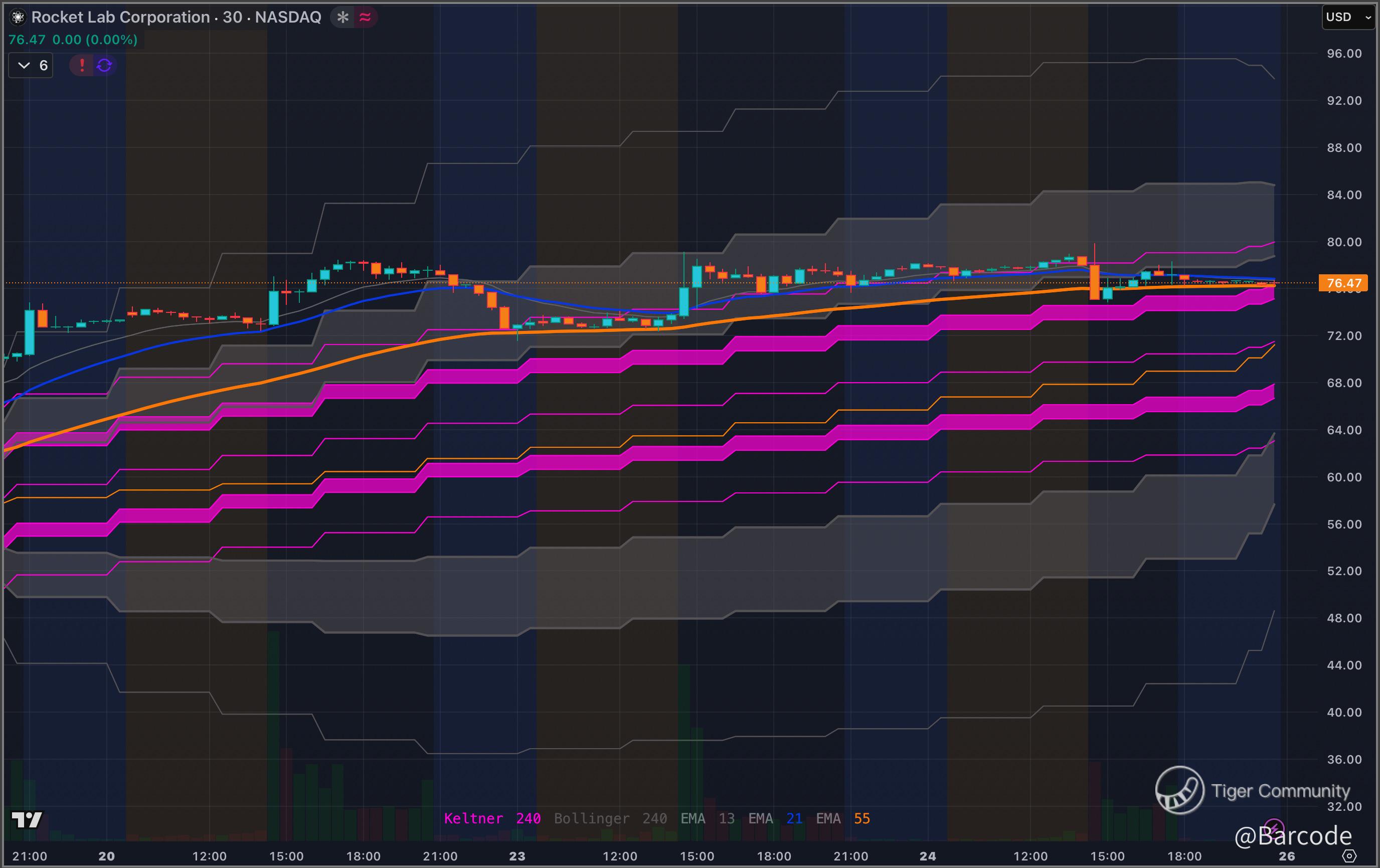Click the 80.00 level on price axis

coord(1343,242)
